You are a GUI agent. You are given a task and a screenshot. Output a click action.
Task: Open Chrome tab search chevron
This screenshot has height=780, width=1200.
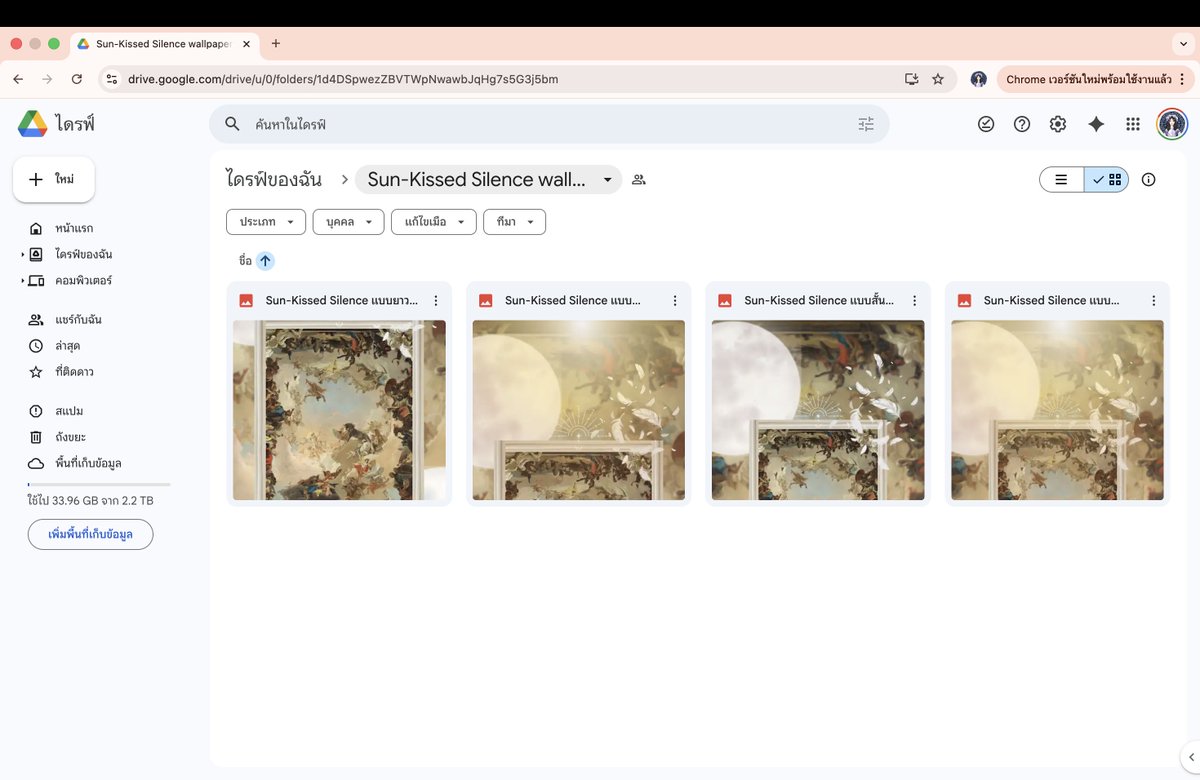coord(1184,44)
